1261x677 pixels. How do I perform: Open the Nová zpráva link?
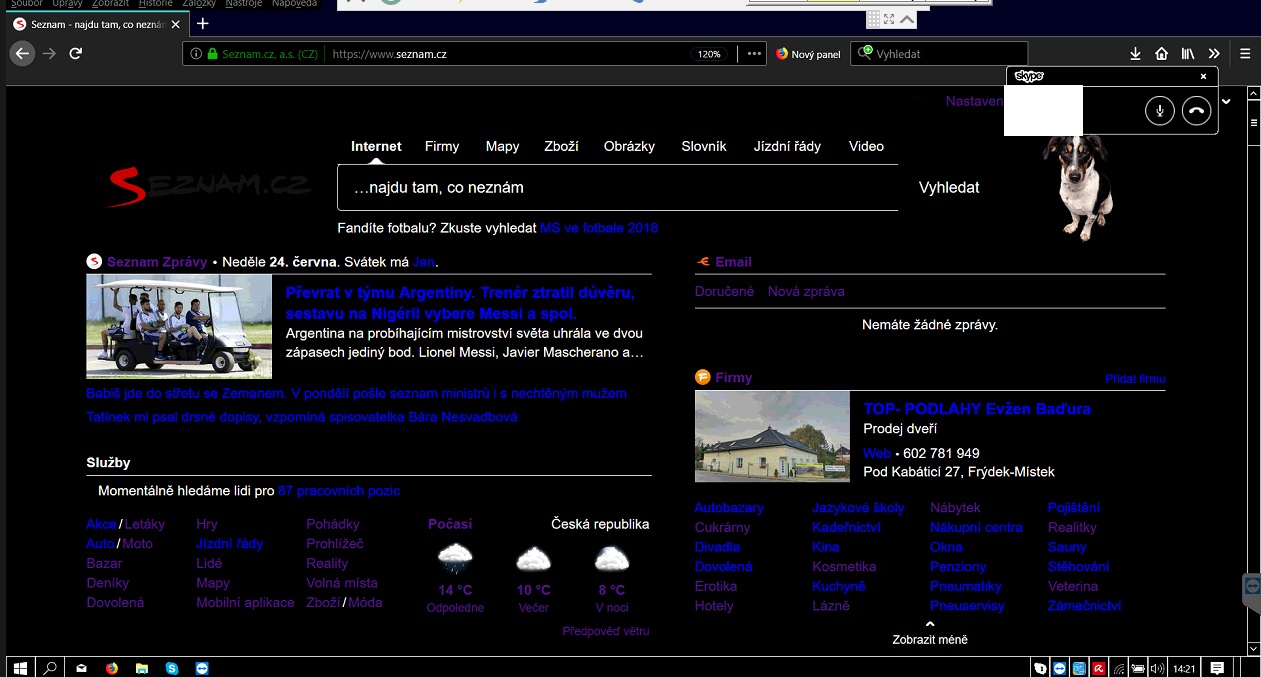click(x=806, y=291)
